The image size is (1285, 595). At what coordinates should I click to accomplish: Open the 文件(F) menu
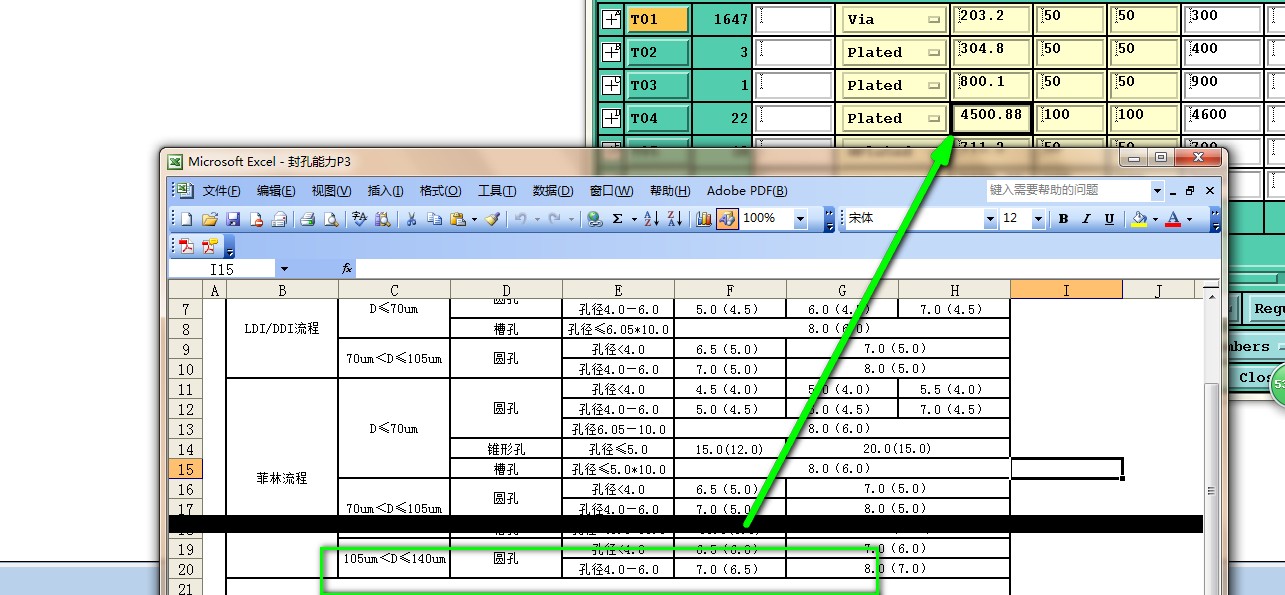coord(221,190)
